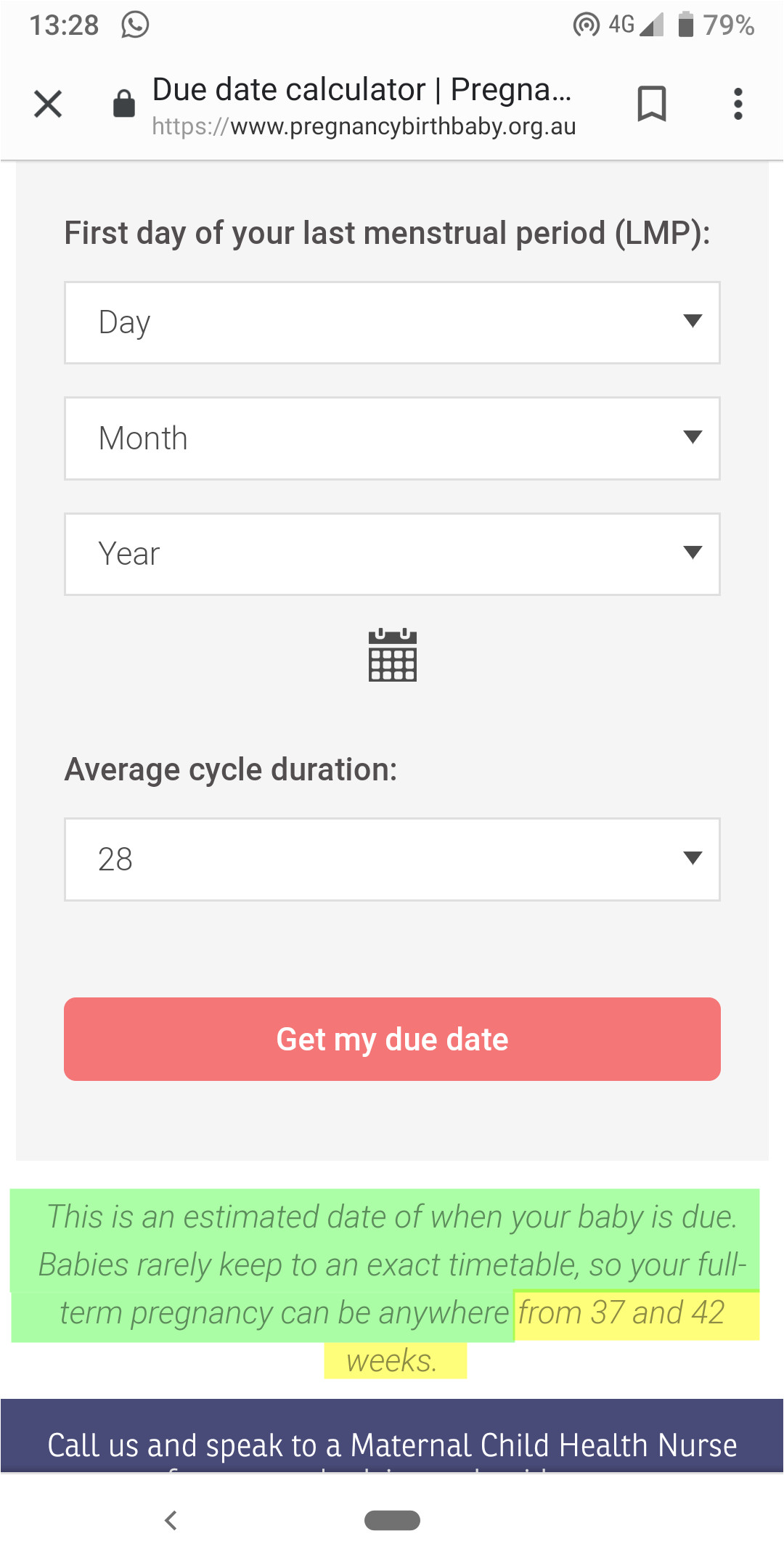Viewport: 784px width, 1568px height.
Task: Expand the Month dropdown
Action: coord(392,438)
